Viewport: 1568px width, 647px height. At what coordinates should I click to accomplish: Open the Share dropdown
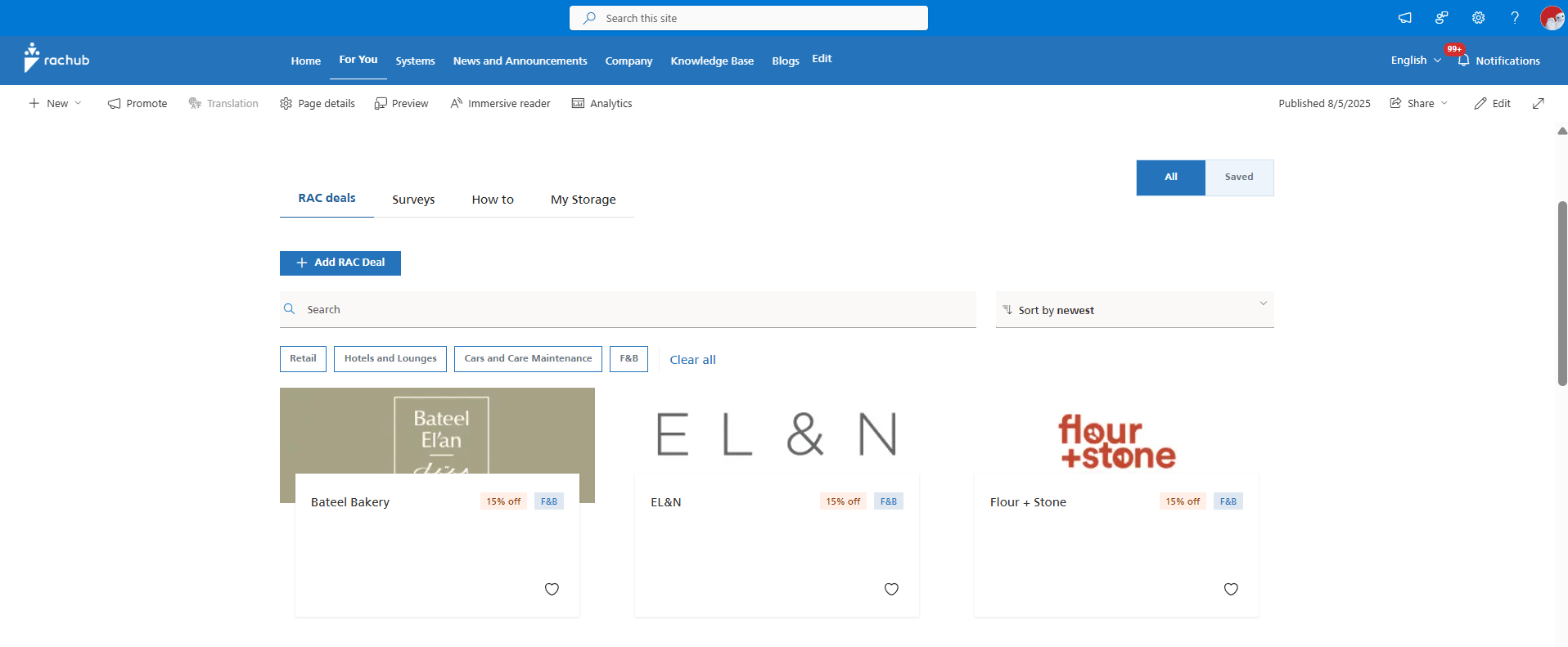[1419, 103]
